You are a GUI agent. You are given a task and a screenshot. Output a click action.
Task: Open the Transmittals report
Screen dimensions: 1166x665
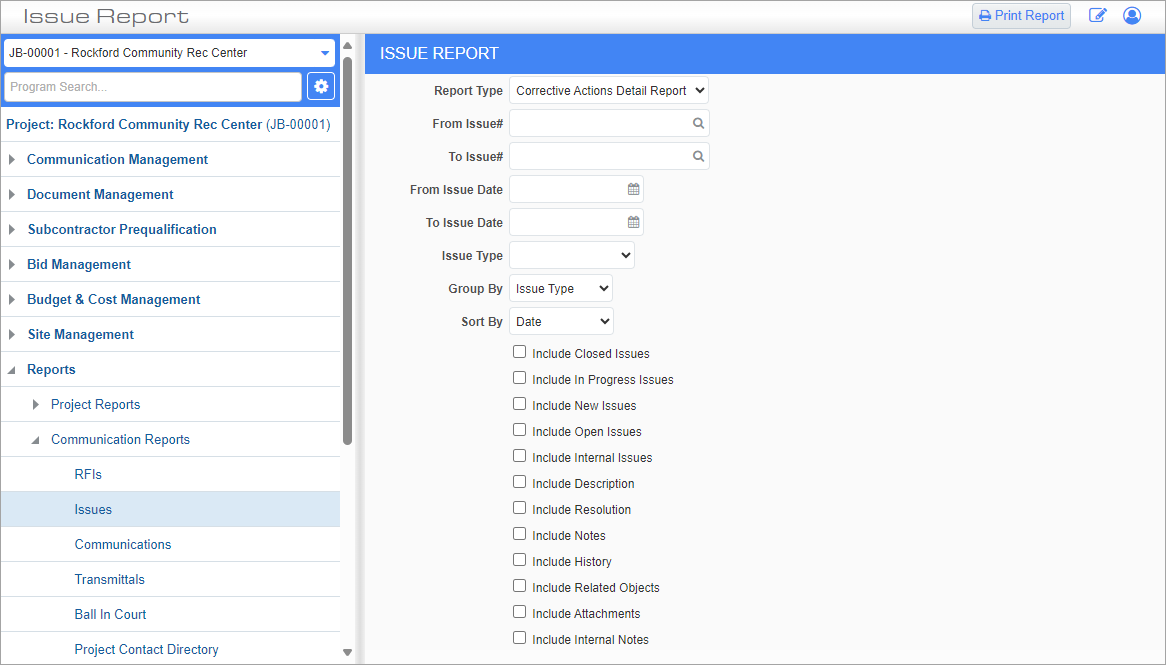pos(109,579)
